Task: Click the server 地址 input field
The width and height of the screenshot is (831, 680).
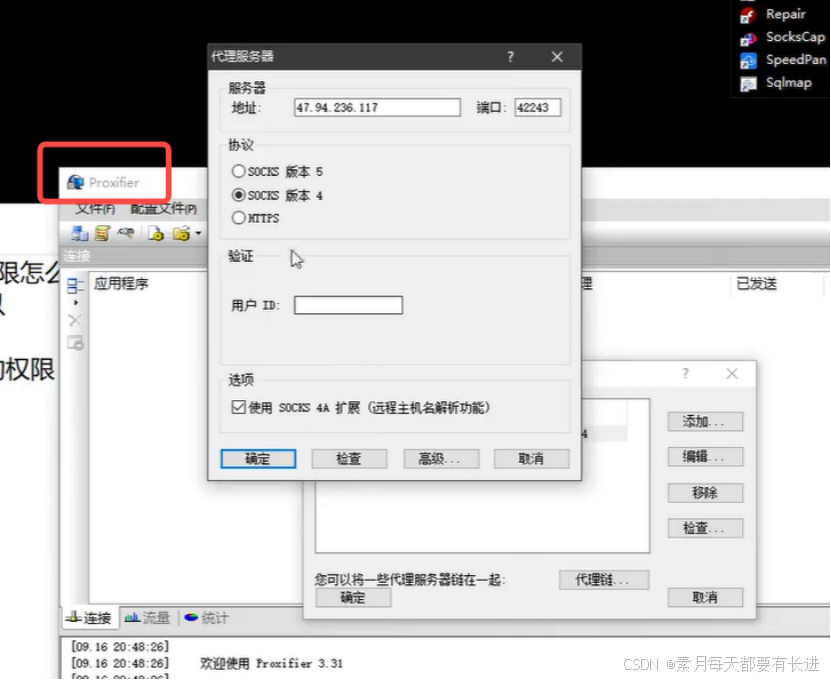Action: click(377, 108)
